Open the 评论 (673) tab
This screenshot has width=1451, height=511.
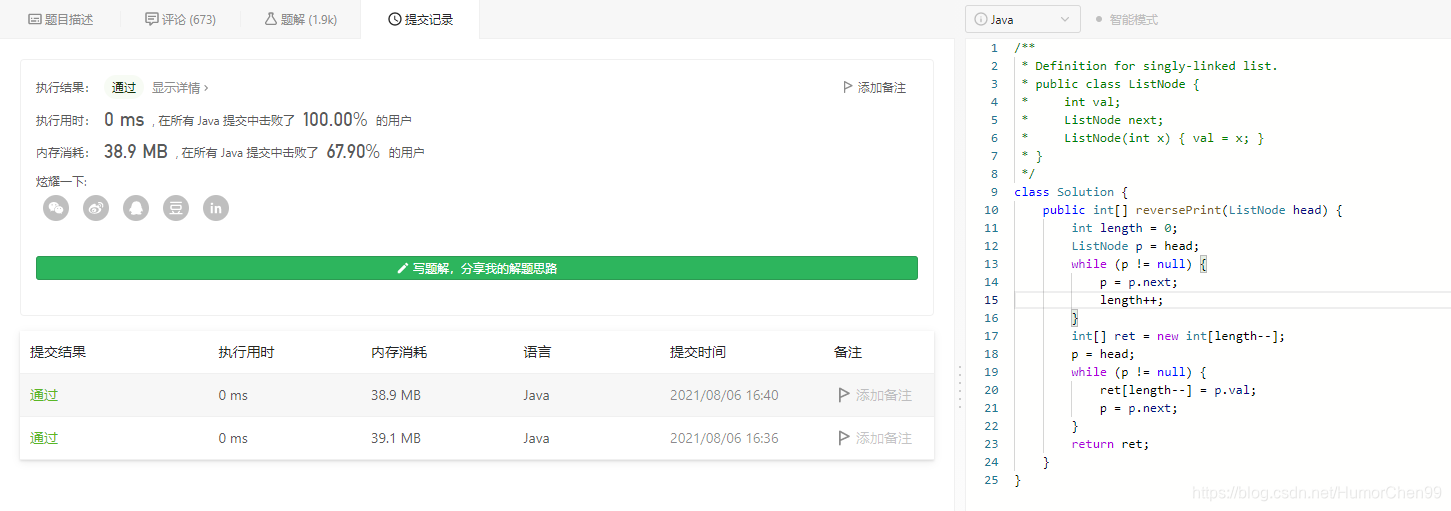[180, 19]
